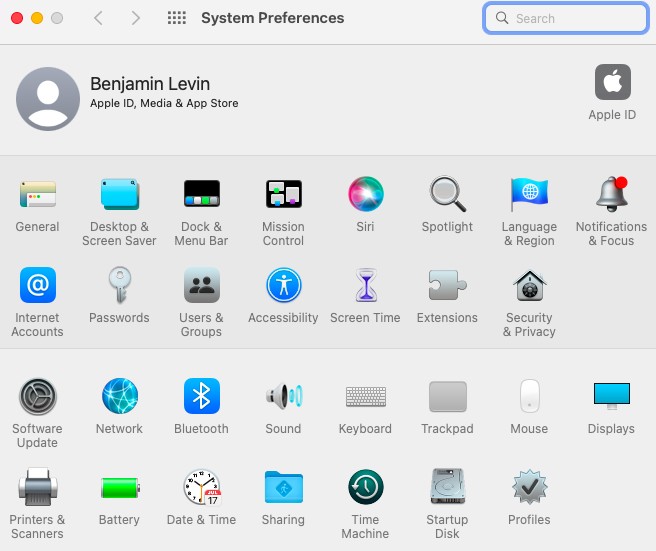Click the Apple ID icon

[612, 82]
